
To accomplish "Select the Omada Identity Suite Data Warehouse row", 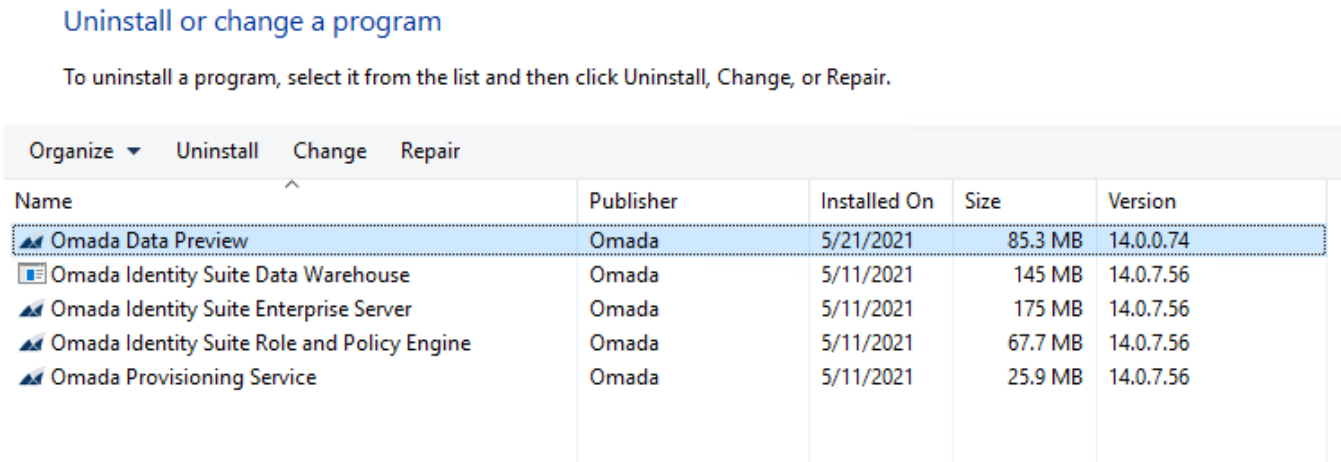I will pos(670,274).
